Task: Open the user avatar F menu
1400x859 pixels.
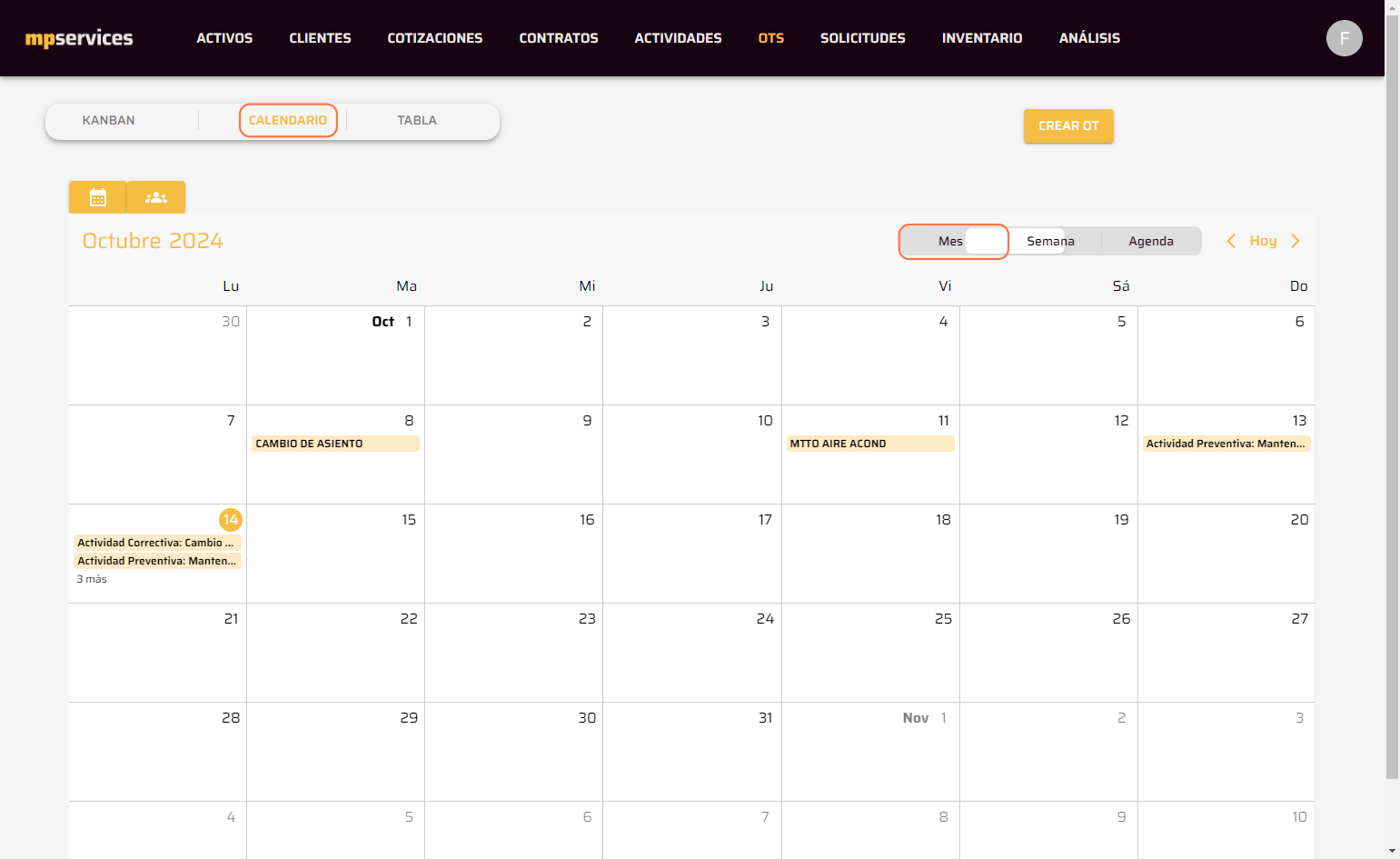Action: (1344, 38)
